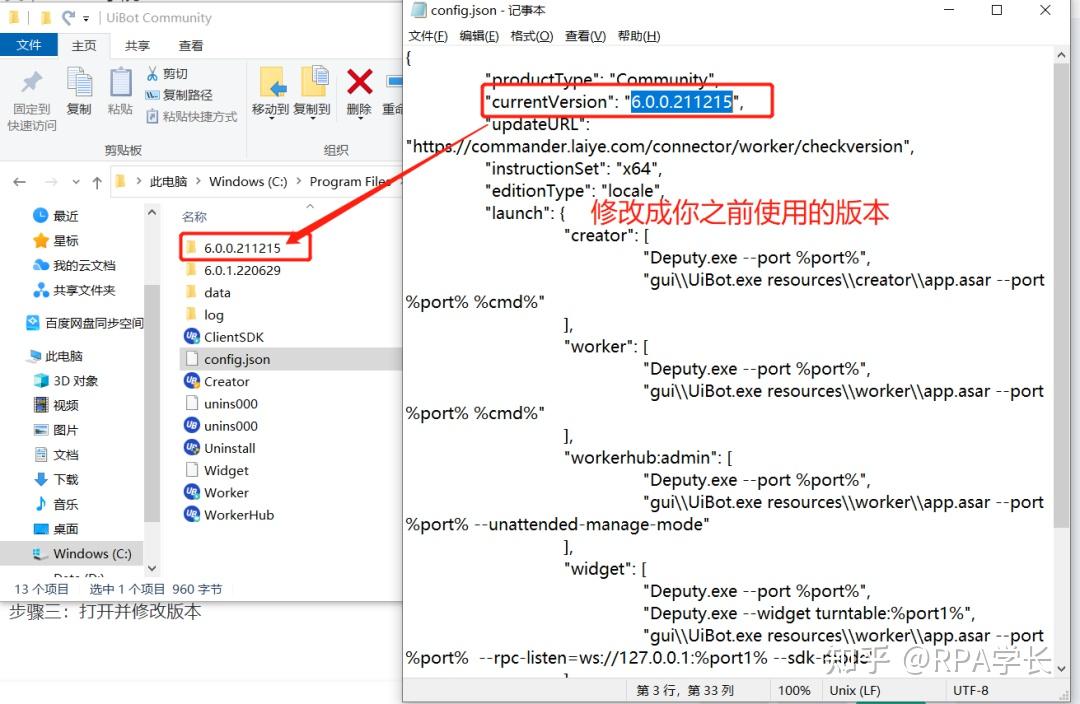
Task: Select 视频 folder in navigation pane
Action: coord(56,405)
